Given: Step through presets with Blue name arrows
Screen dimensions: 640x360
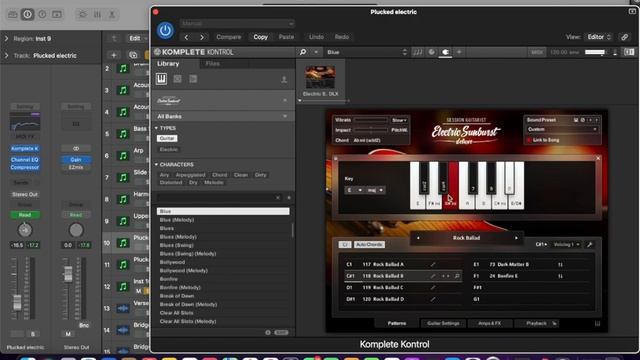Looking at the screenshot, I should click(x=404, y=52).
